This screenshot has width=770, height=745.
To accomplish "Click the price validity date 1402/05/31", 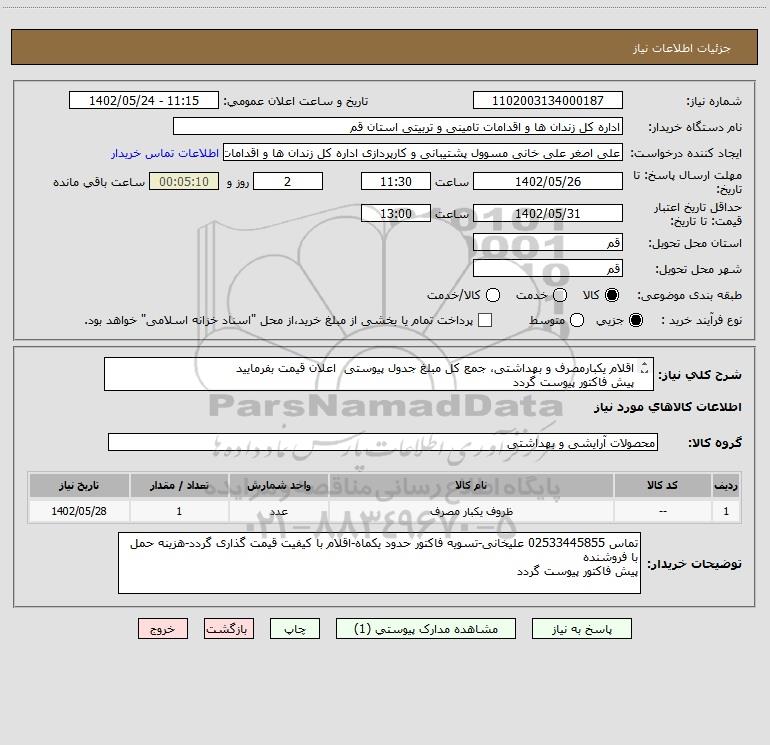I will click(548, 214).
